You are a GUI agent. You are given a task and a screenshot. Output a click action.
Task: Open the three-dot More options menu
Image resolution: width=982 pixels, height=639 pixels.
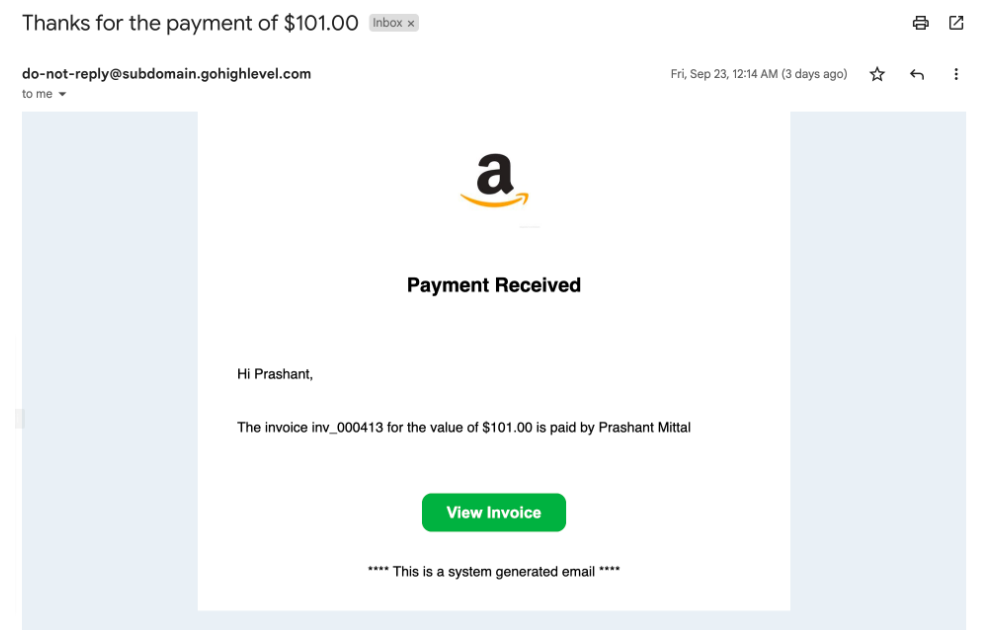pyautogui.click(x=956, y=74)
